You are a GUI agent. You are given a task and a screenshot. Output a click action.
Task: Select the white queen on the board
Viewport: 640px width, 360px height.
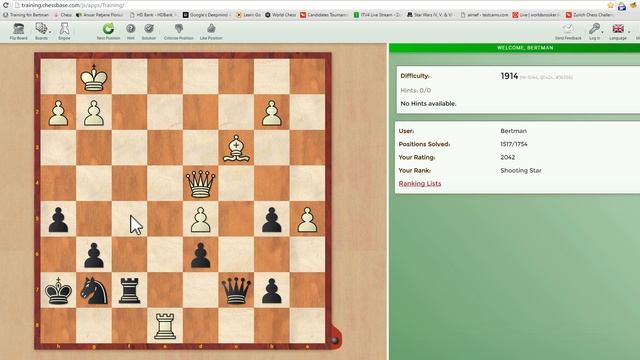click(x=200, y=184)
